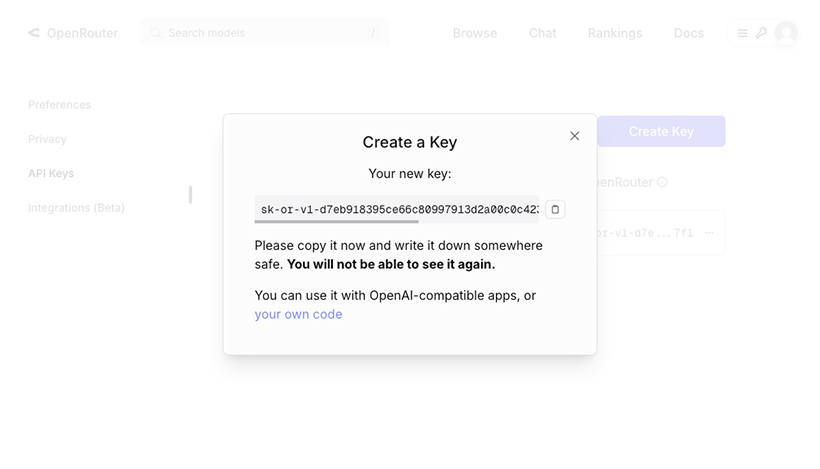Click the existing key row ending in 7f1
This screenshot has height=469, width=820.
(x=661, y=233)
